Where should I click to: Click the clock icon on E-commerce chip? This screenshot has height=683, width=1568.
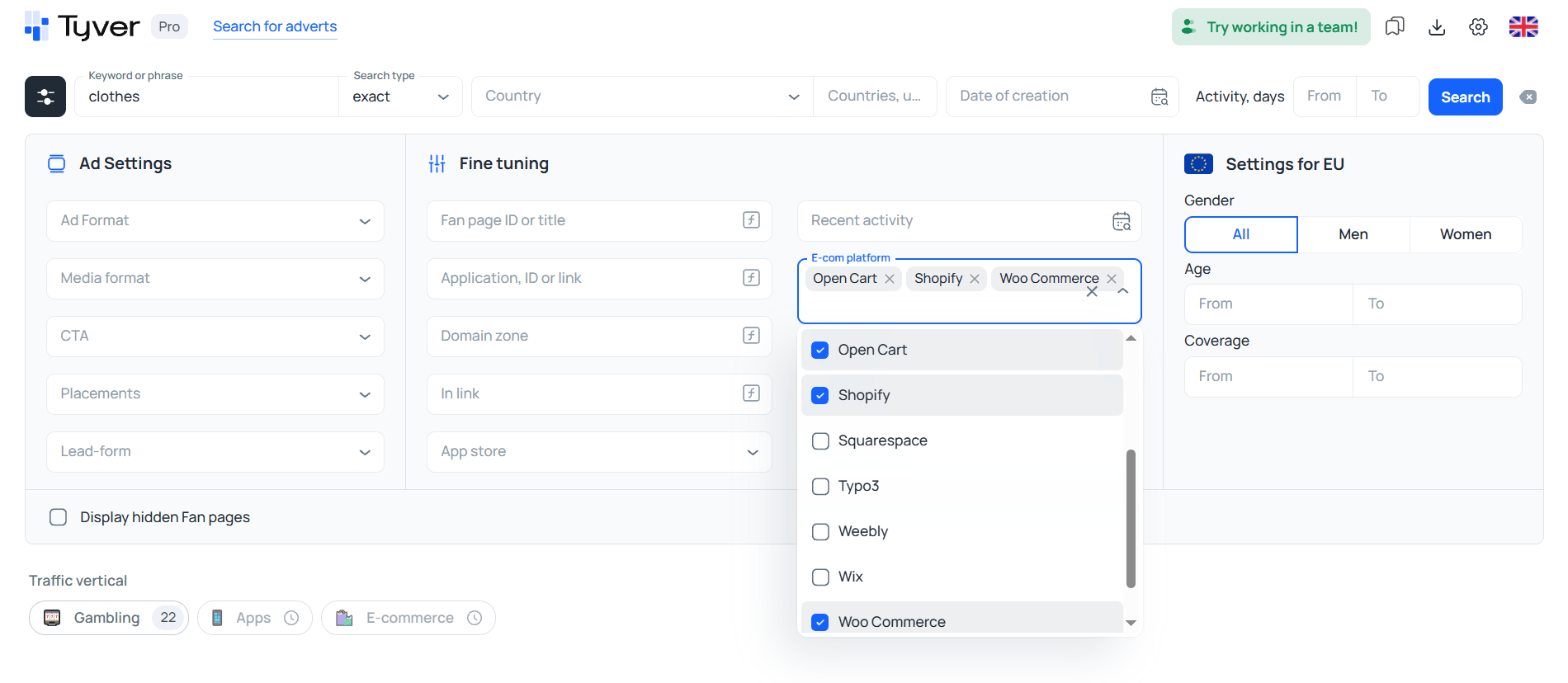coord(475,618)
